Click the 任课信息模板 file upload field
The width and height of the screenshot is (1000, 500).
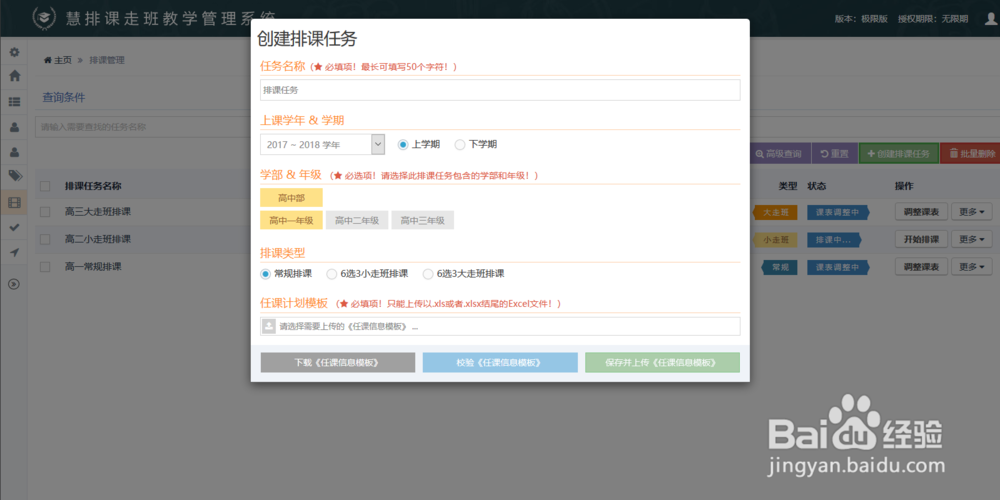(x=500, y=326)
